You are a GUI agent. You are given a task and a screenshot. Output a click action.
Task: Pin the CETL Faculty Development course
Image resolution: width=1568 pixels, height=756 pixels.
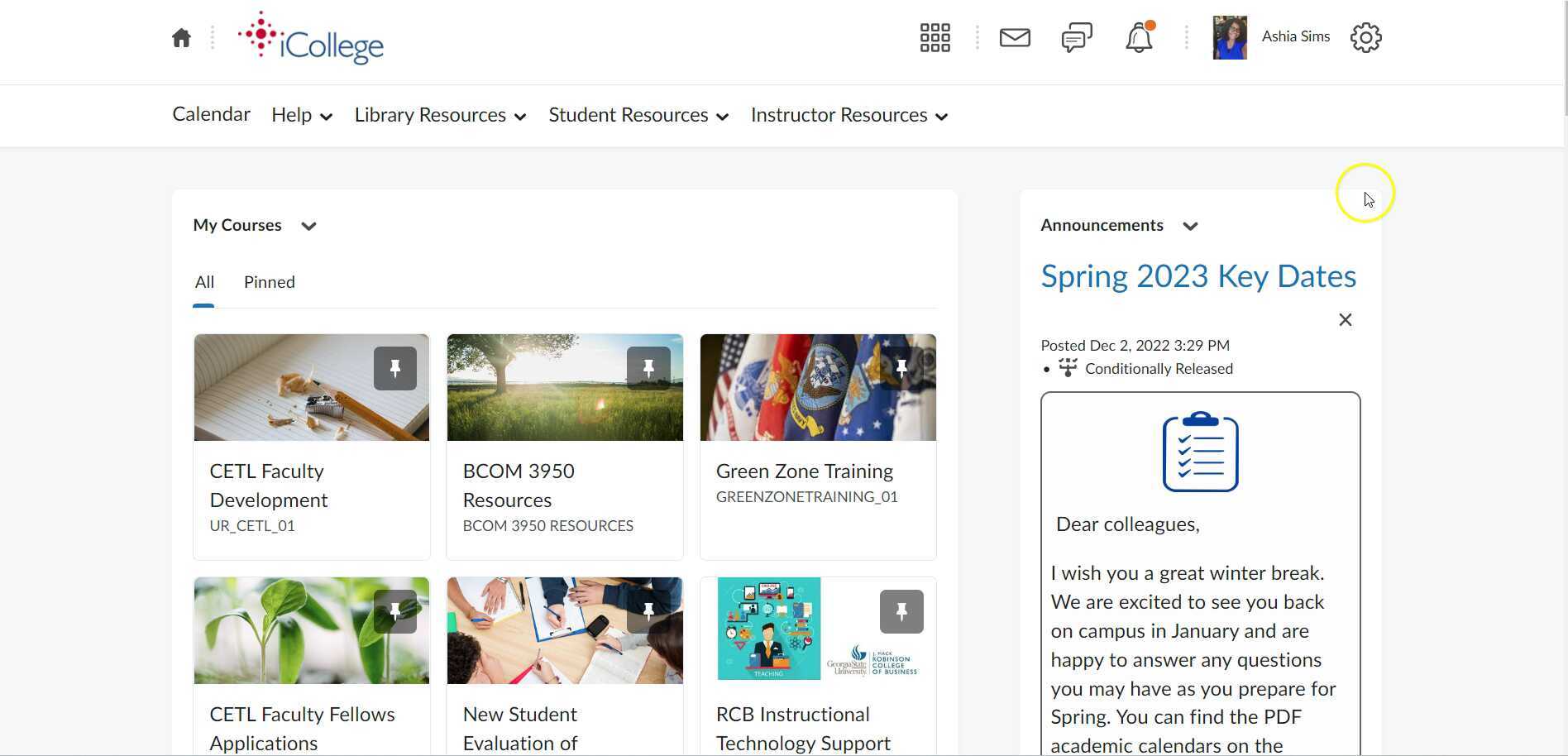[395, 368]
